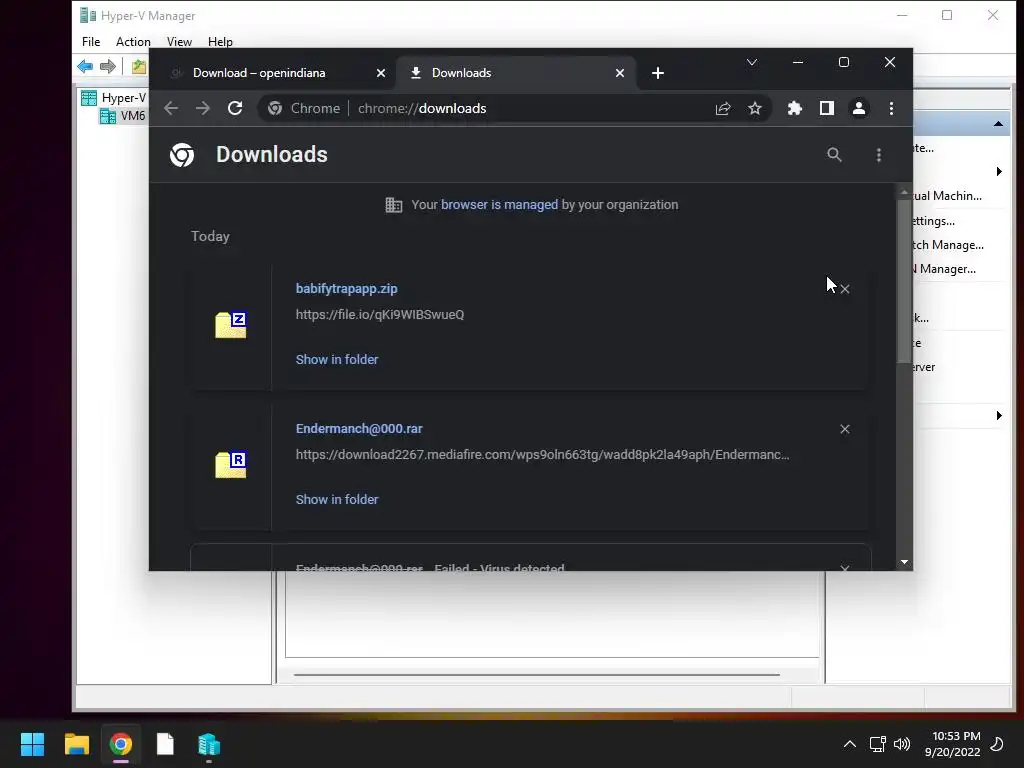Click babifytrapapp.zip file icon
The width and height of the screenshot is (1024, 768).
(231, 325)
